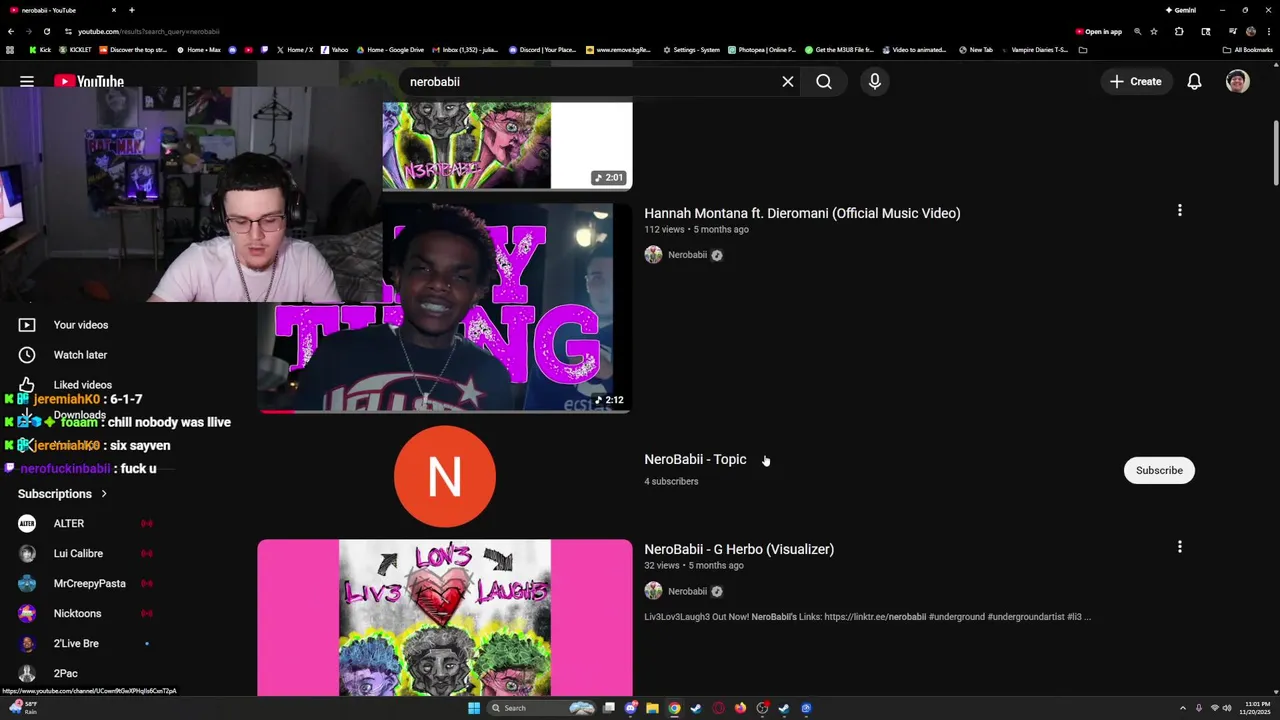Click the 4 subscribers text
The width and height of the screenshot is (1280, 720).
click(671, 481)
